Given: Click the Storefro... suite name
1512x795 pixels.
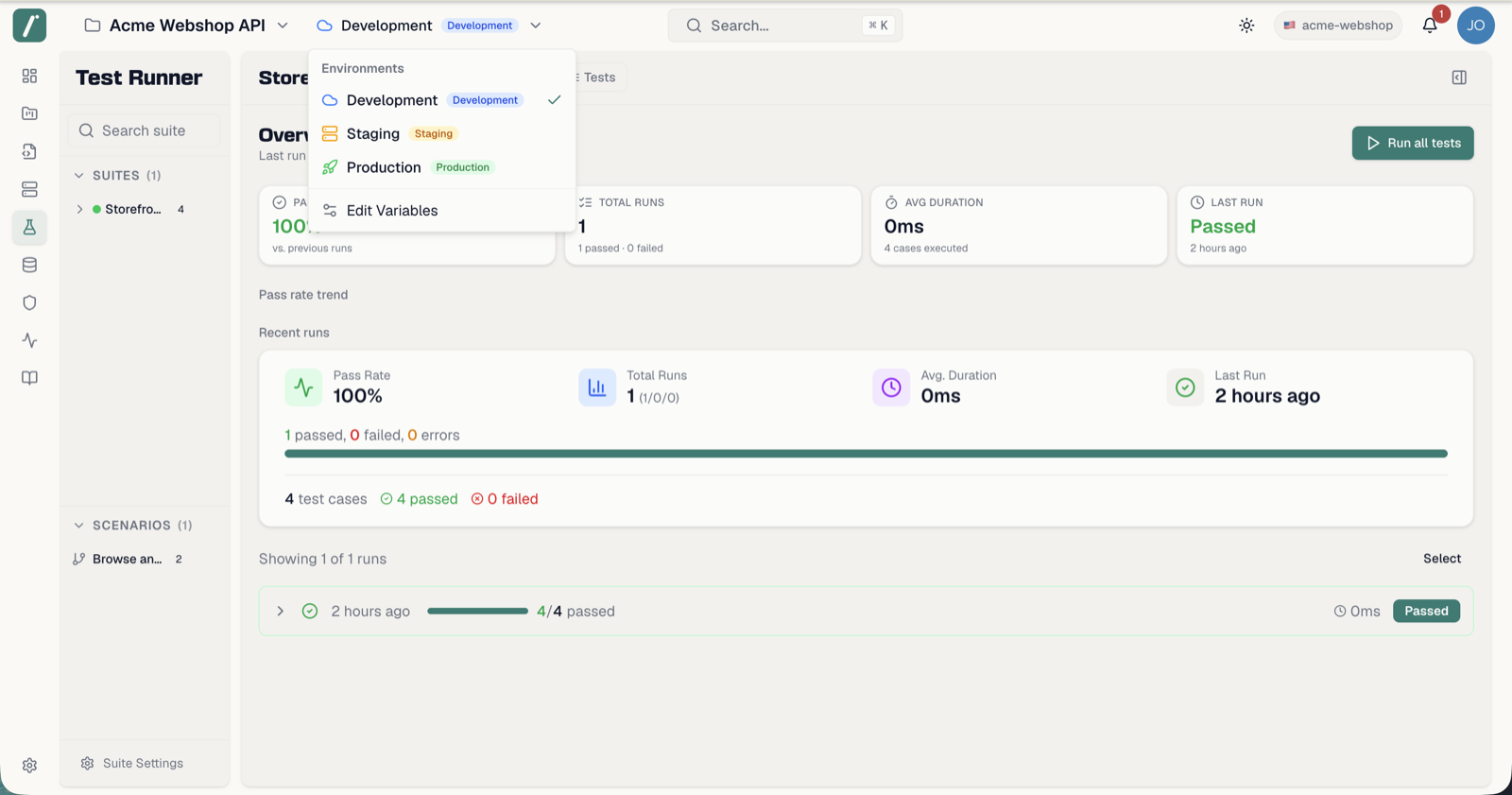Looking at the screenshot, I should point(133,209).
